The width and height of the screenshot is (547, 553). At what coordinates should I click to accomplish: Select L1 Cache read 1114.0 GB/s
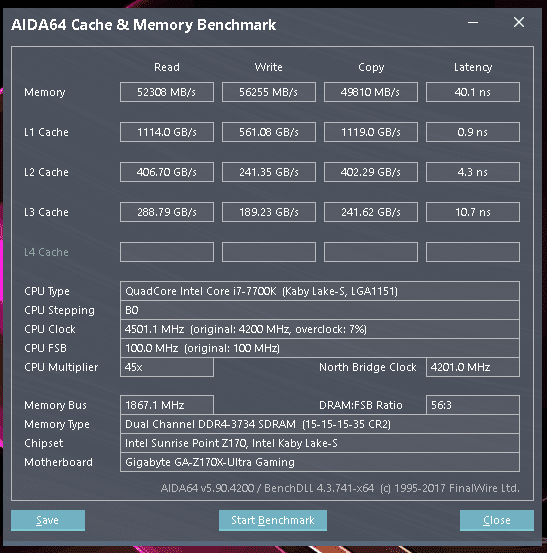[167, 132]
